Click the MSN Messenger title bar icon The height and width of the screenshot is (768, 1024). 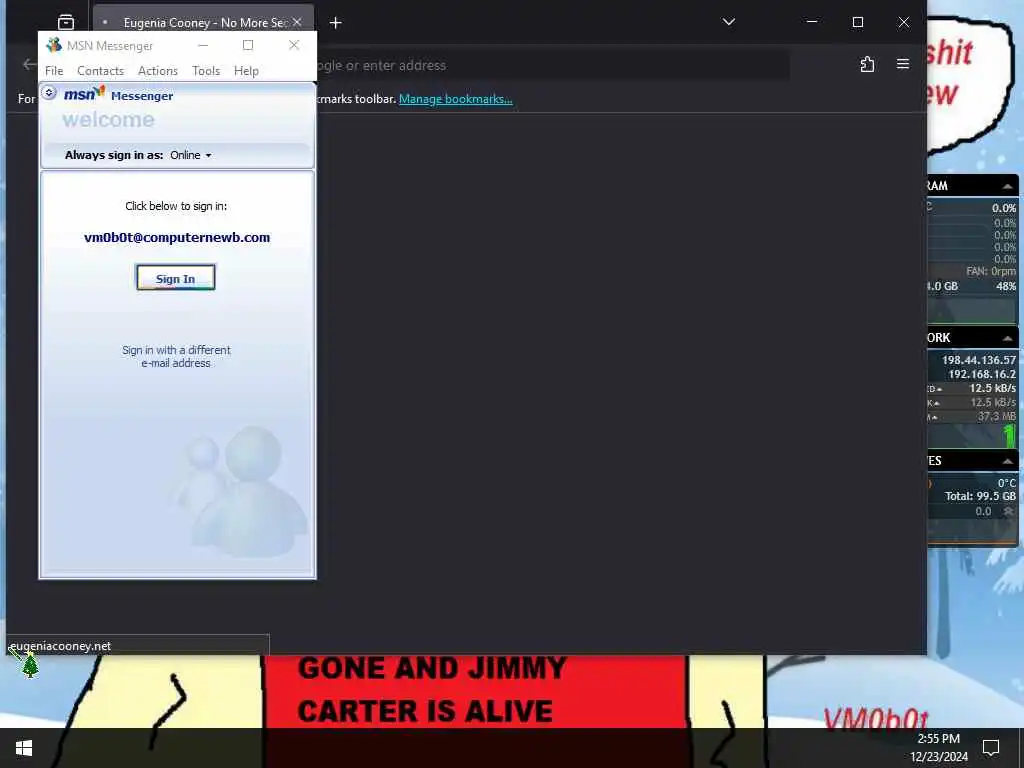click(54, 45)
